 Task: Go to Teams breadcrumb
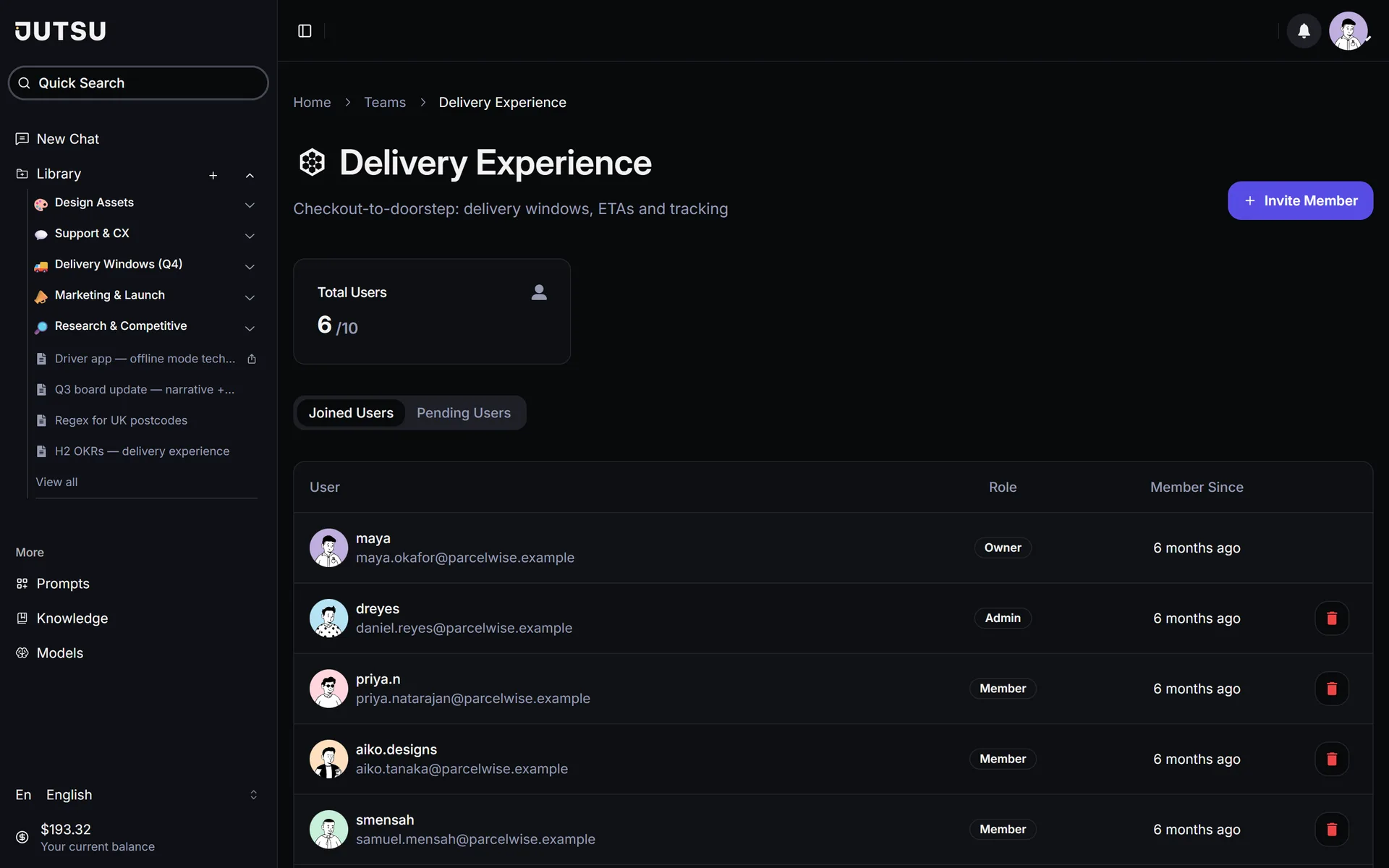point(385,102)
